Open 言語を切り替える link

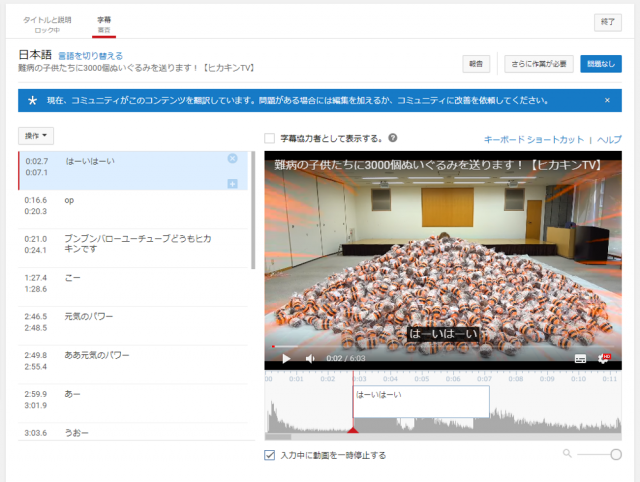(90, 56)
